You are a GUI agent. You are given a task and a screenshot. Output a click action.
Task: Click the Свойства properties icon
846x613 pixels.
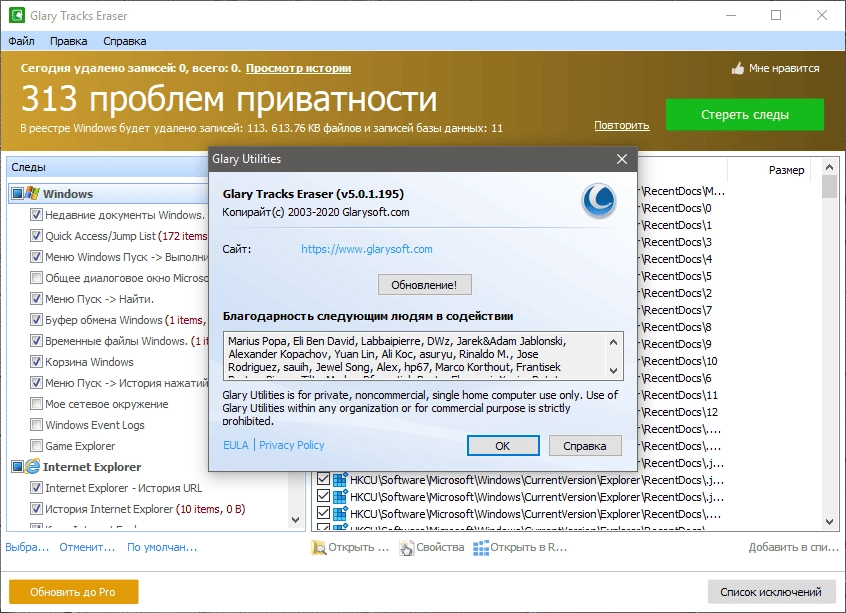coord(406,548)
